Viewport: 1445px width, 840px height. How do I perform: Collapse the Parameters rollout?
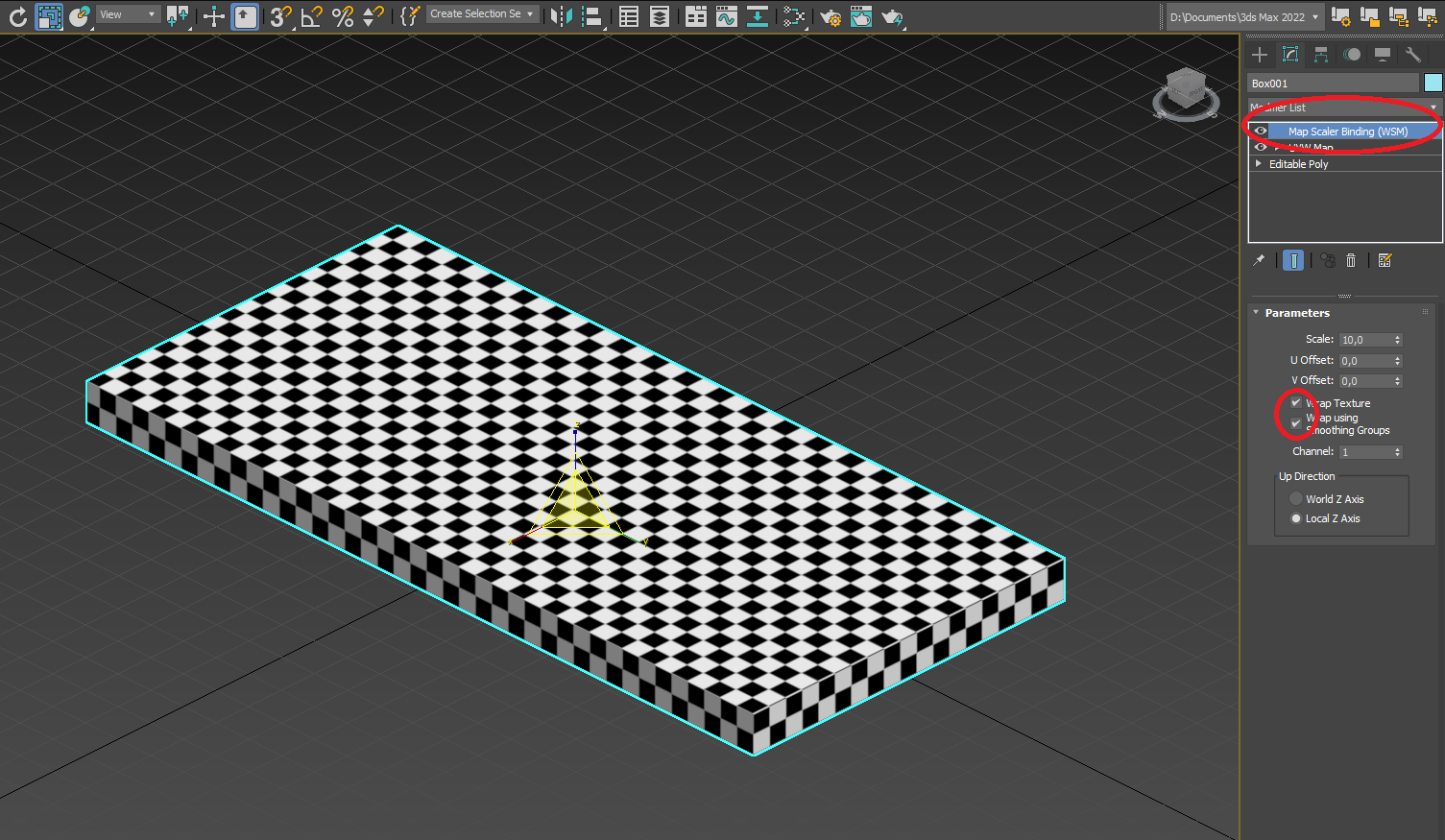1256,313
